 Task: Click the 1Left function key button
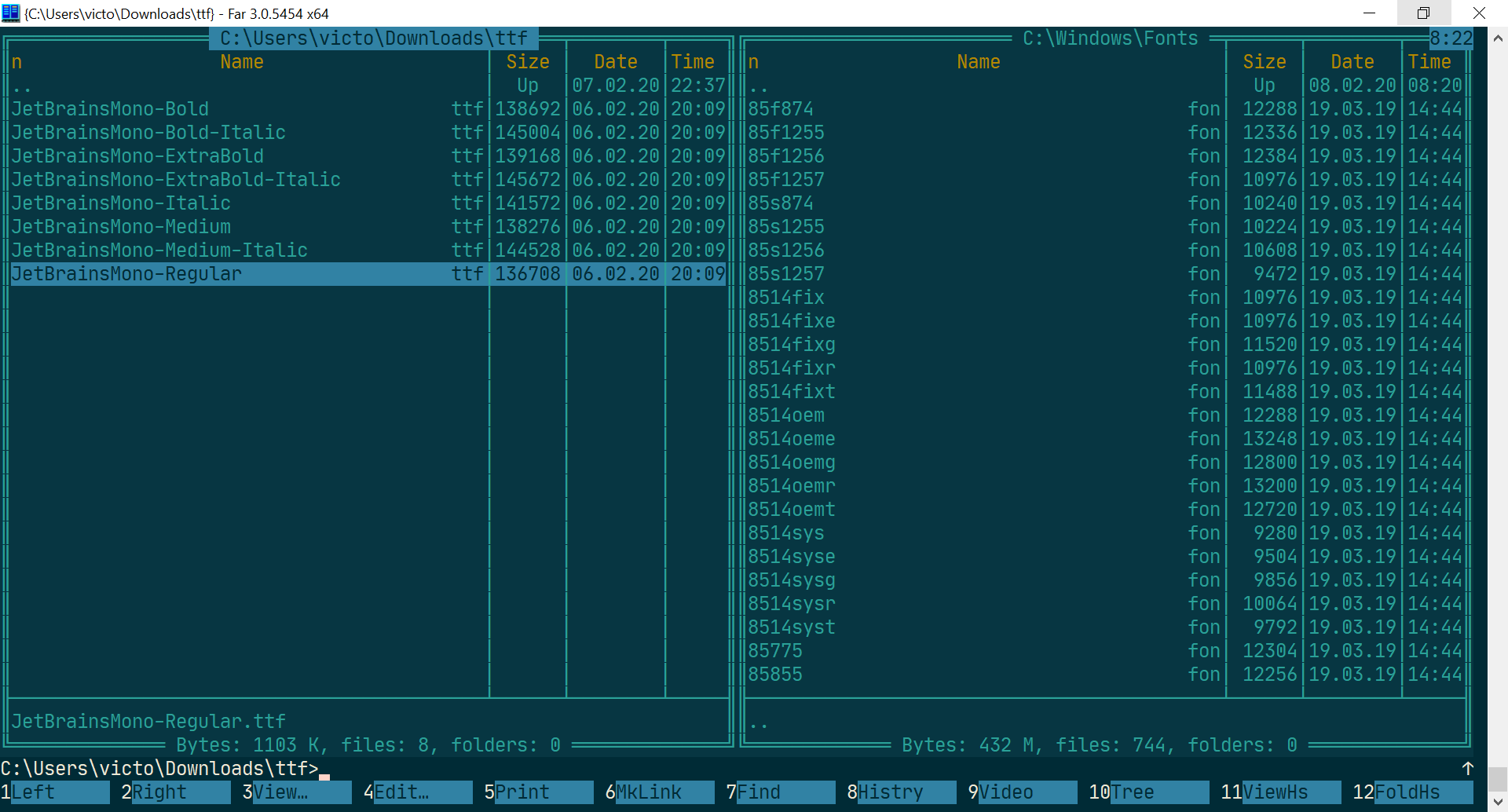pos(55,792)
